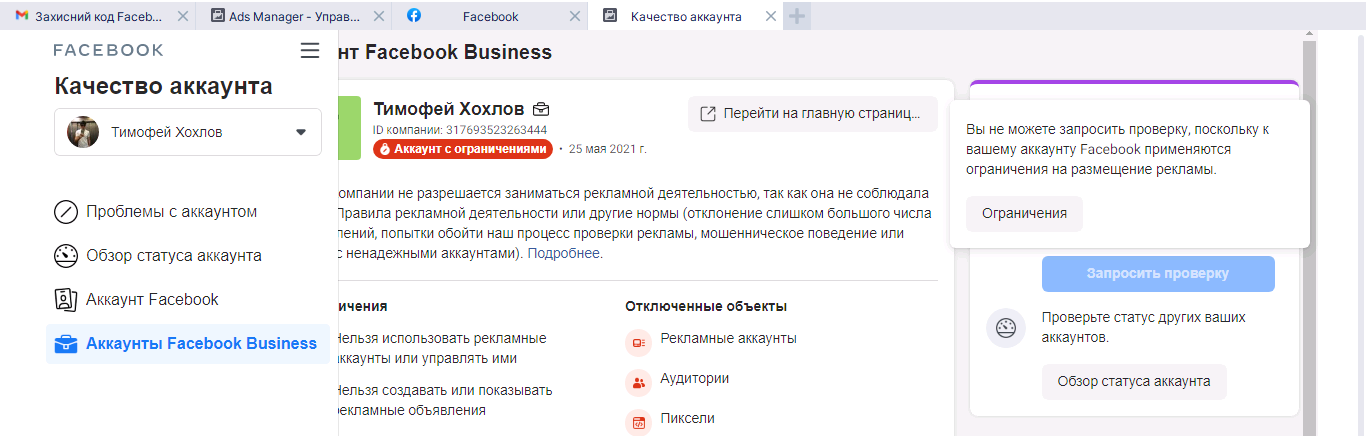1366x436 pixels.
Task: Click the briefcase icon beside Аккаунты Facebook Business
Action: 66,344
